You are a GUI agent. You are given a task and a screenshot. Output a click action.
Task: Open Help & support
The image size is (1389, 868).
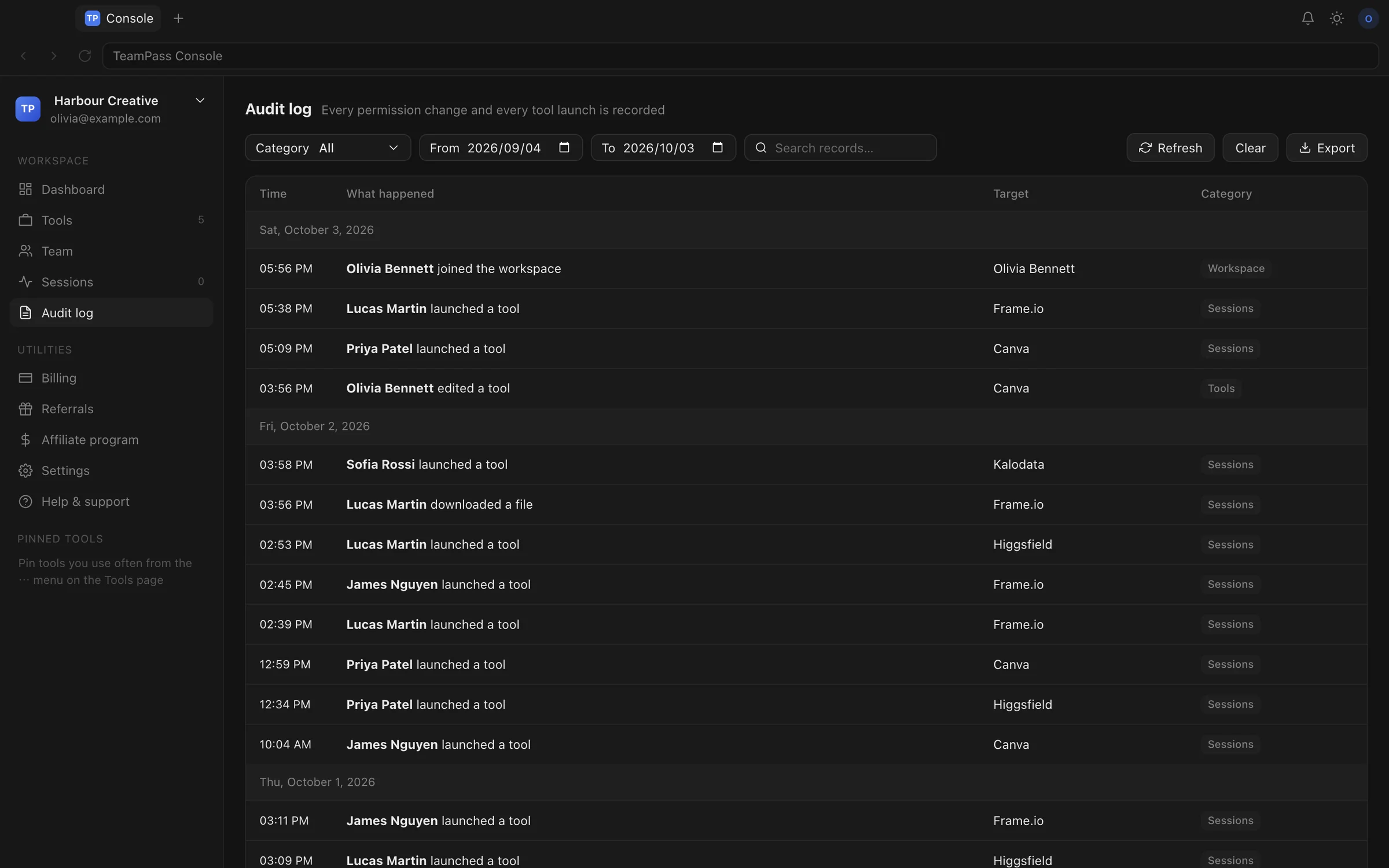[x=111, y=501]
